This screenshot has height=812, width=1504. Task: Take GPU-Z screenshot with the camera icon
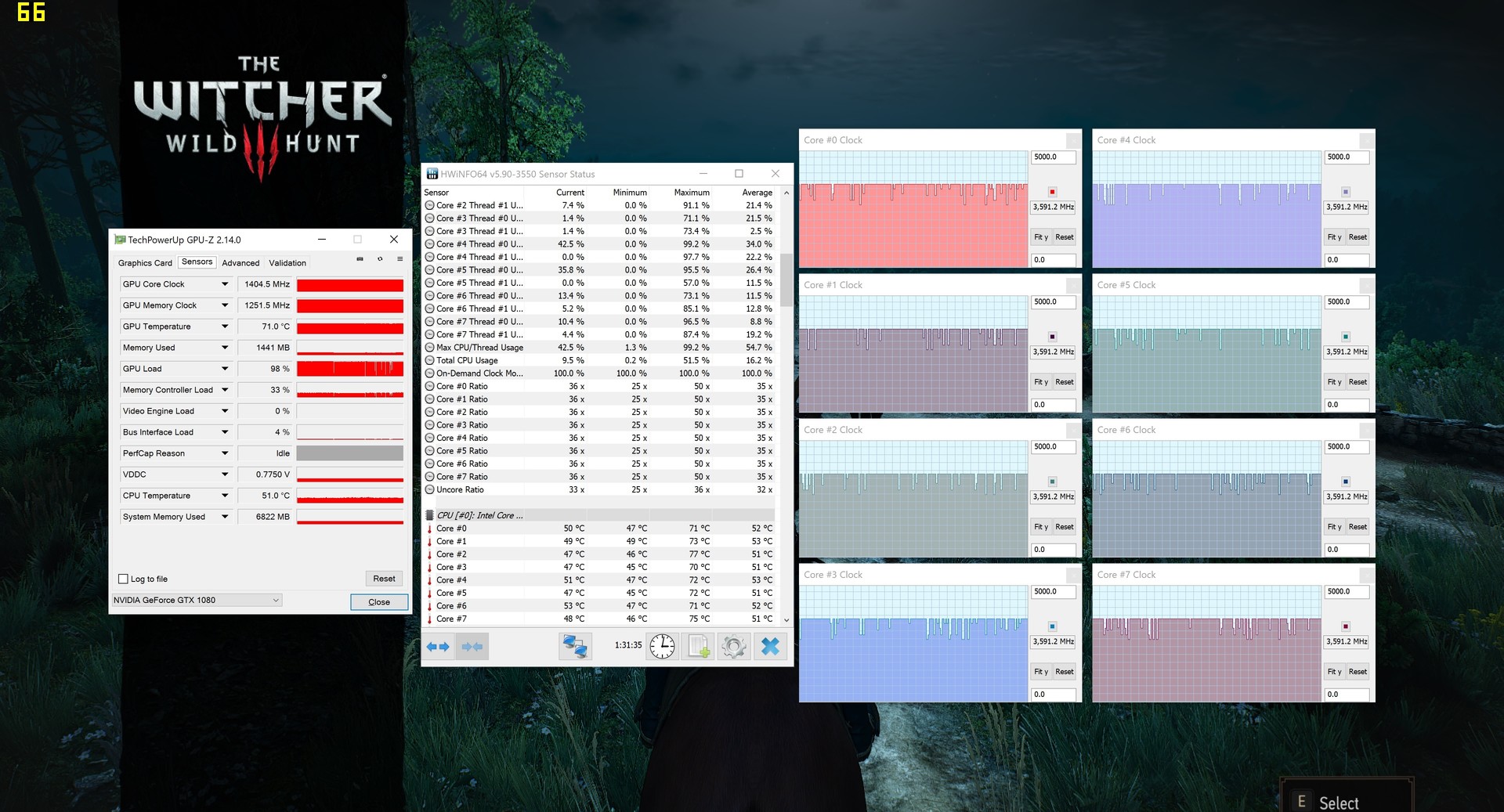360,259
